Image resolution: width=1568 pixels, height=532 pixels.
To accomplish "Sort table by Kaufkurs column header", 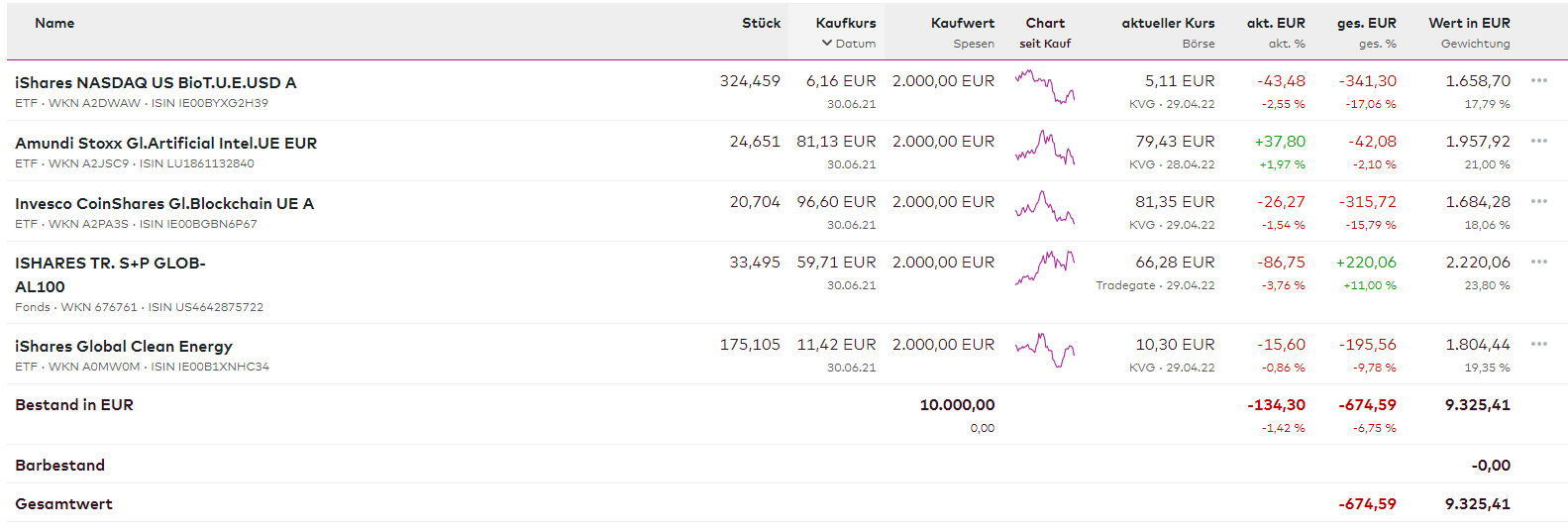I will [x=845, y=23].
